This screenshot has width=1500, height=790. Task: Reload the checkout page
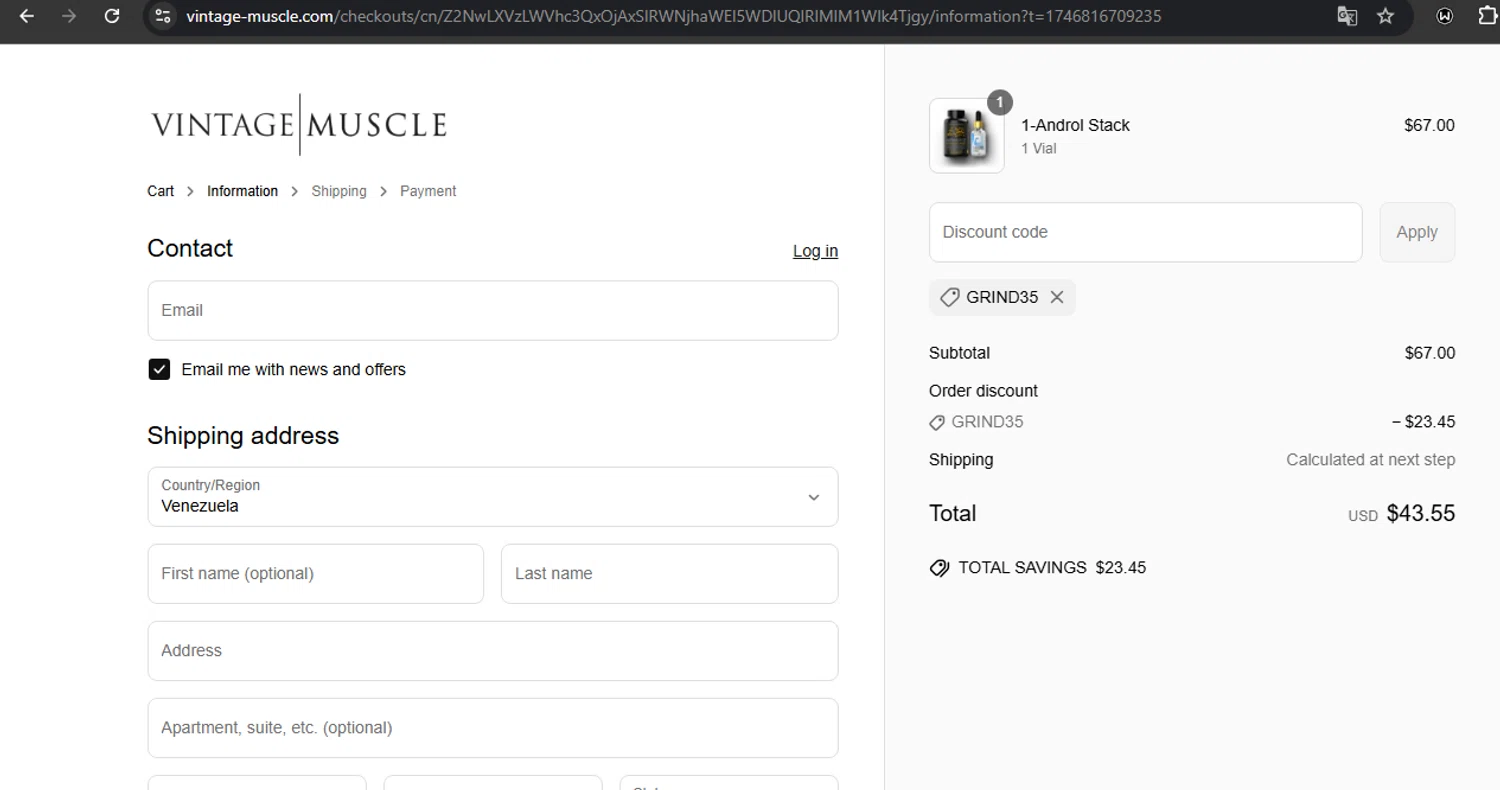[x=112, y=16]
